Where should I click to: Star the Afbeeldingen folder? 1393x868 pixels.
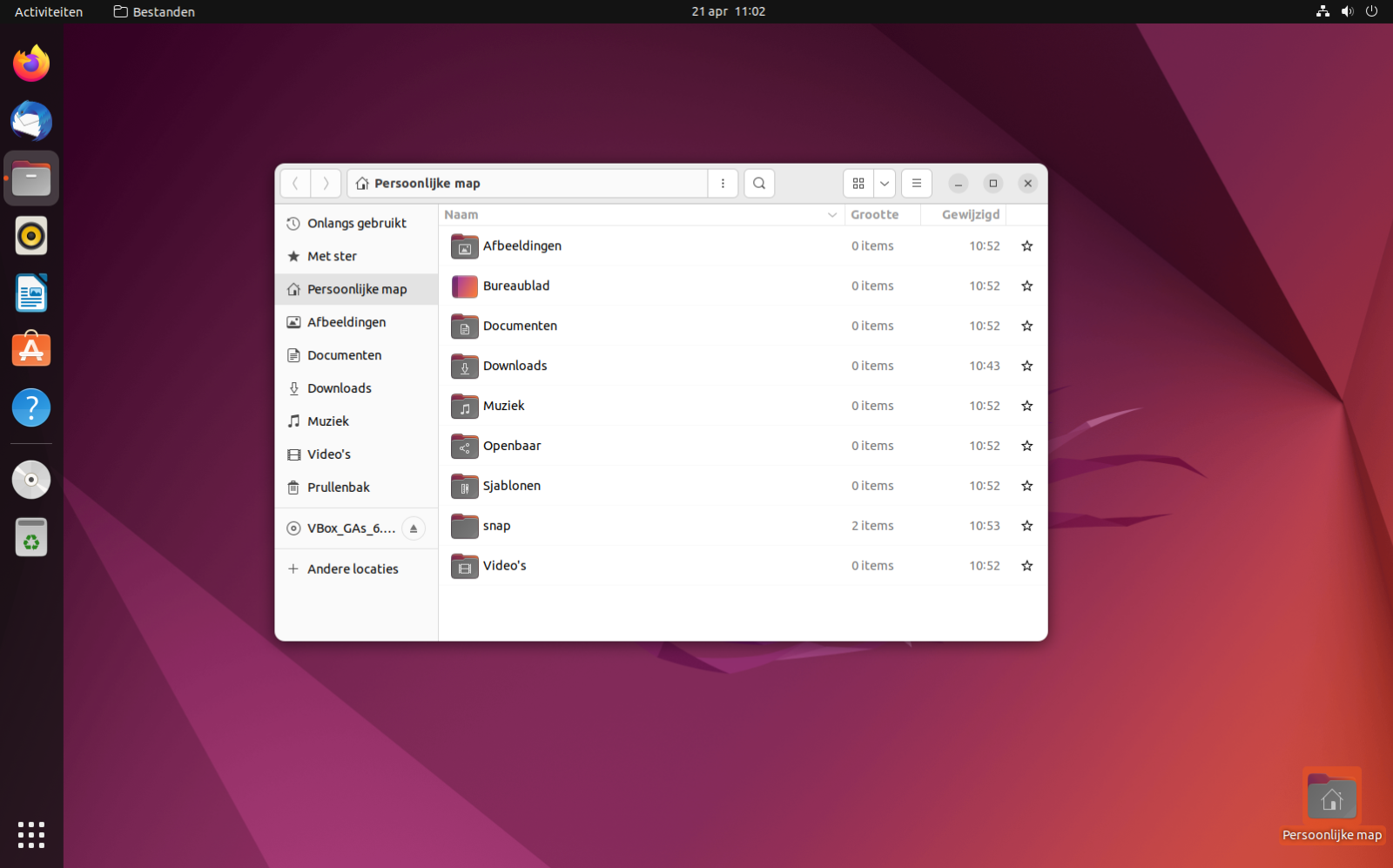coord(1027,246)
